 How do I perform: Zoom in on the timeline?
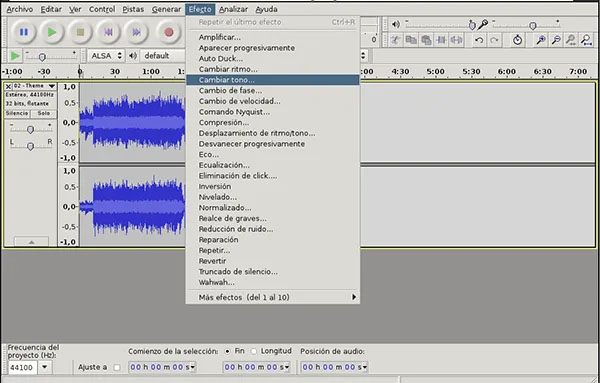(541, 40)
